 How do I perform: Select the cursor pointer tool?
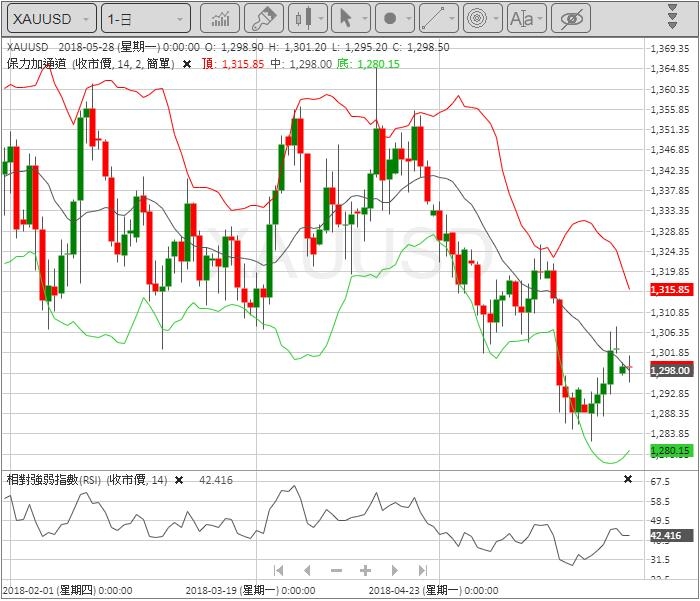pos(345,19)
